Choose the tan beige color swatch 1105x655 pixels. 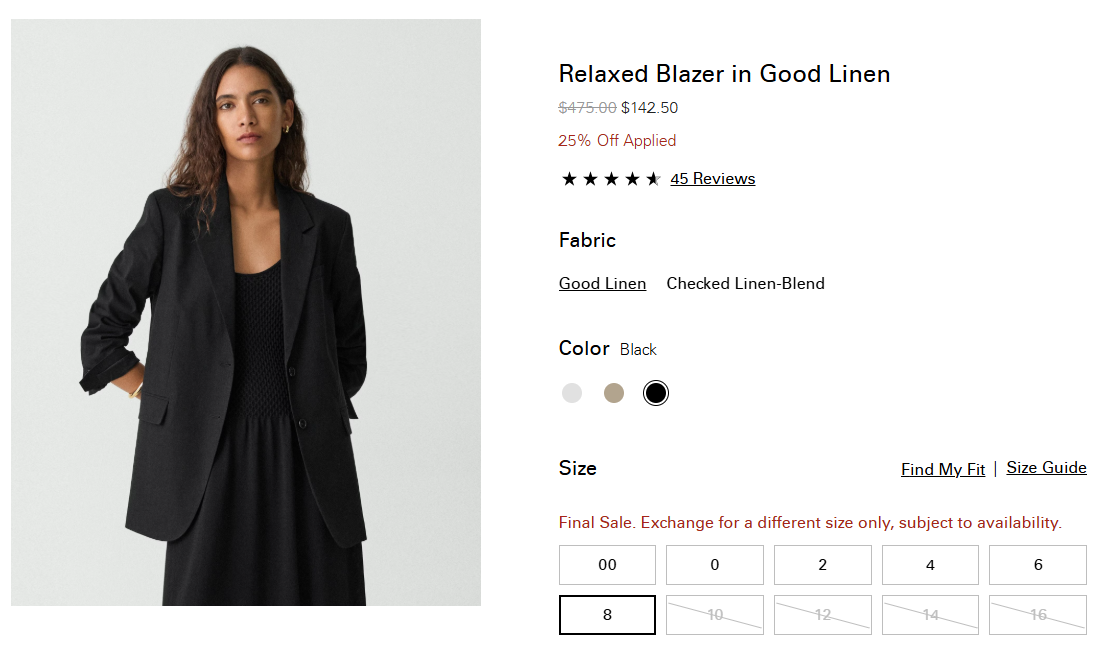[x=614, y=393]
